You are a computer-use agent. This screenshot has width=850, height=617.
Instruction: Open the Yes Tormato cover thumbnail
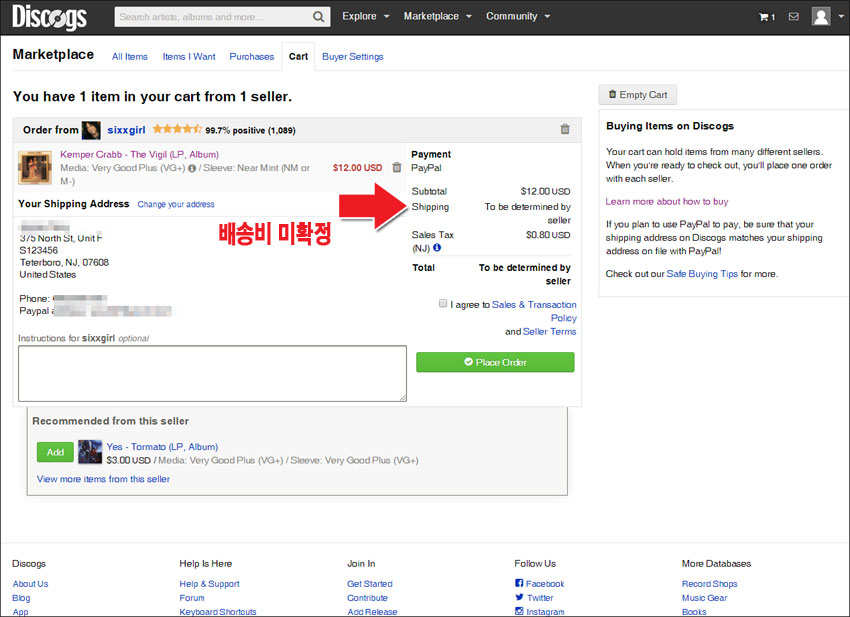pyautogui.click(x=90, y=452)
